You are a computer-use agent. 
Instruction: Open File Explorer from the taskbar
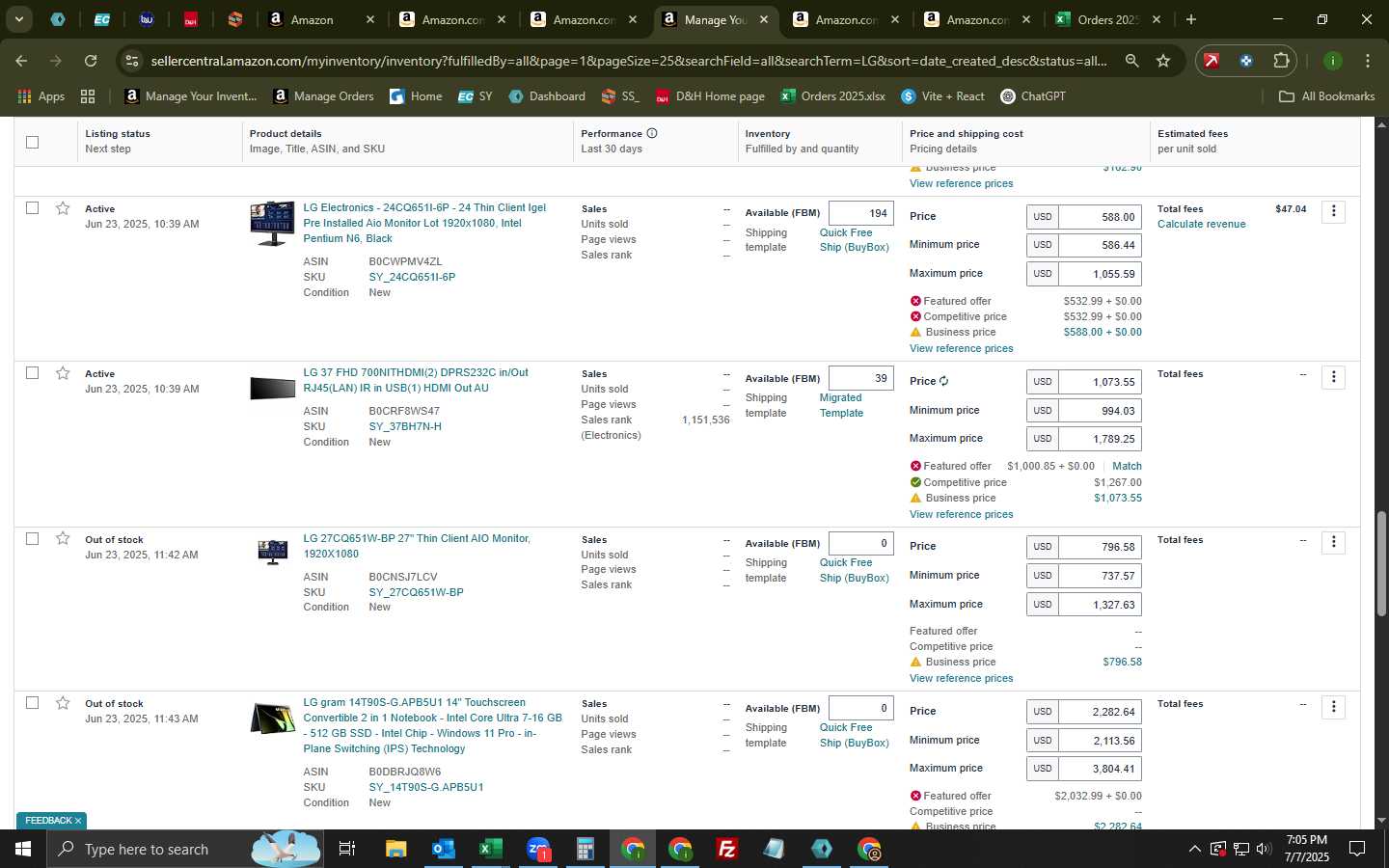coord(396,849)
